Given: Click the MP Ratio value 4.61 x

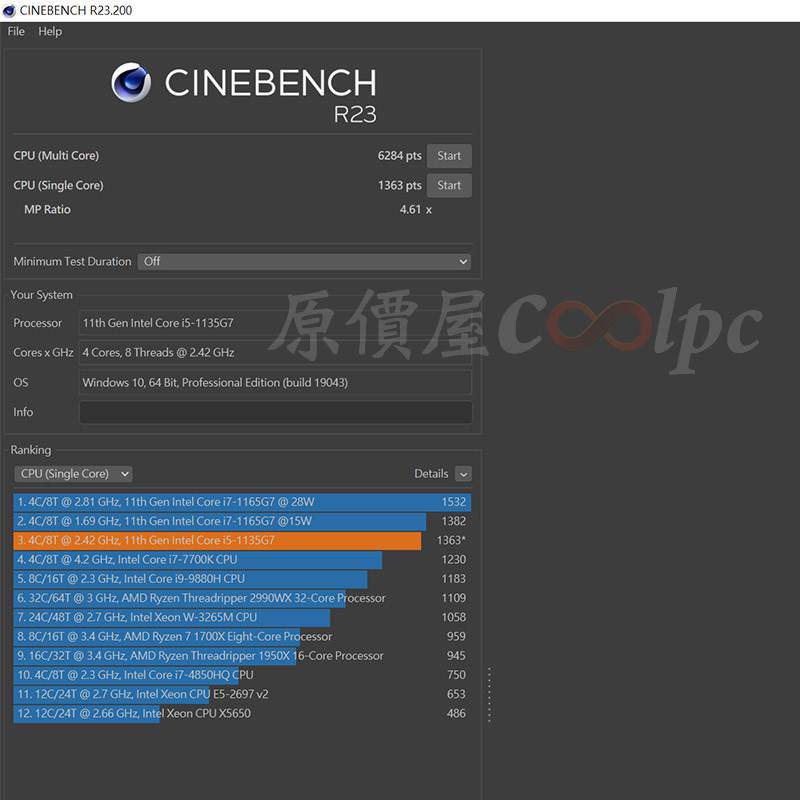Looking at the screenshot, I should click(415, 210).
